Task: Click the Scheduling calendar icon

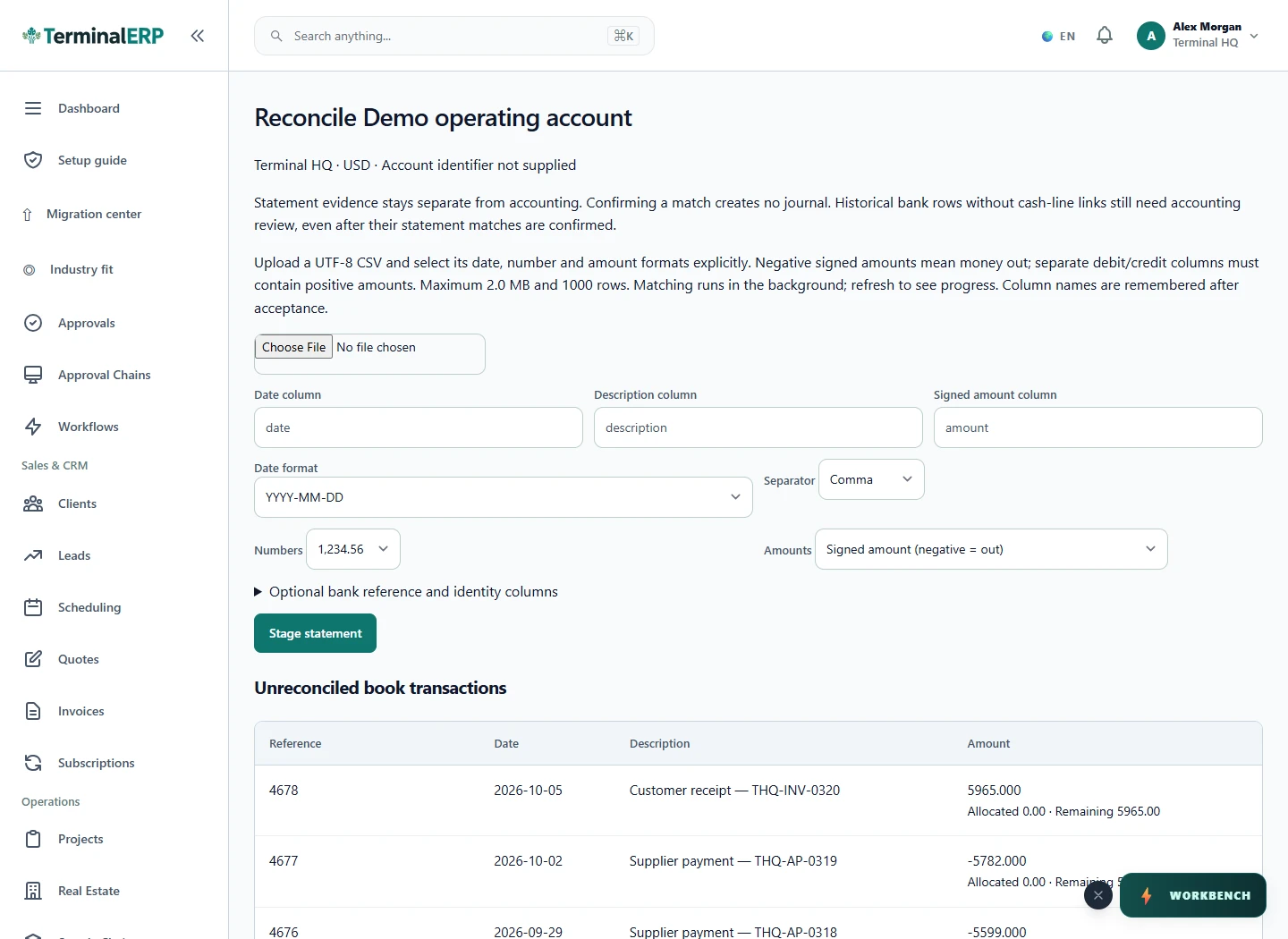Action: (33, 607)
